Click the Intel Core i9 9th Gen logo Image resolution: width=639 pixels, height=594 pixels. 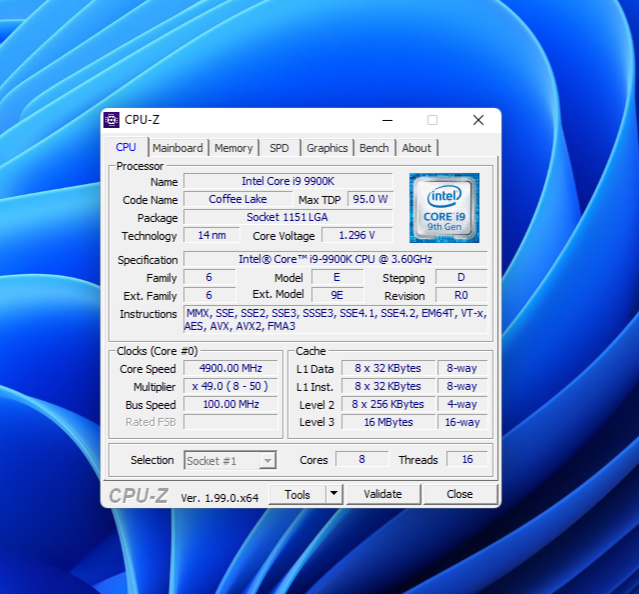click(444, 208)
